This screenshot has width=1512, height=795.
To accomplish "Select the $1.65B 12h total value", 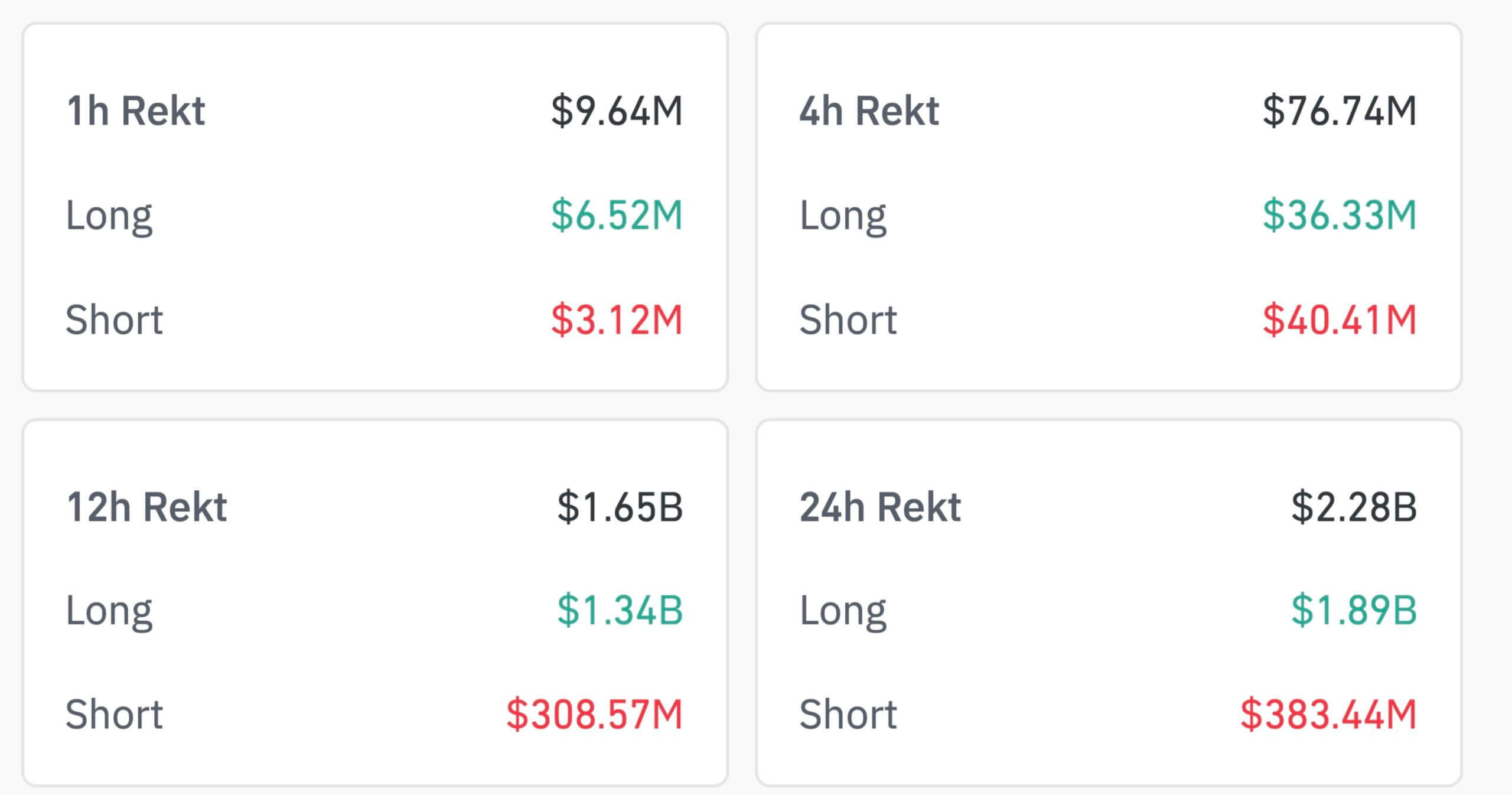I will 620,507.
